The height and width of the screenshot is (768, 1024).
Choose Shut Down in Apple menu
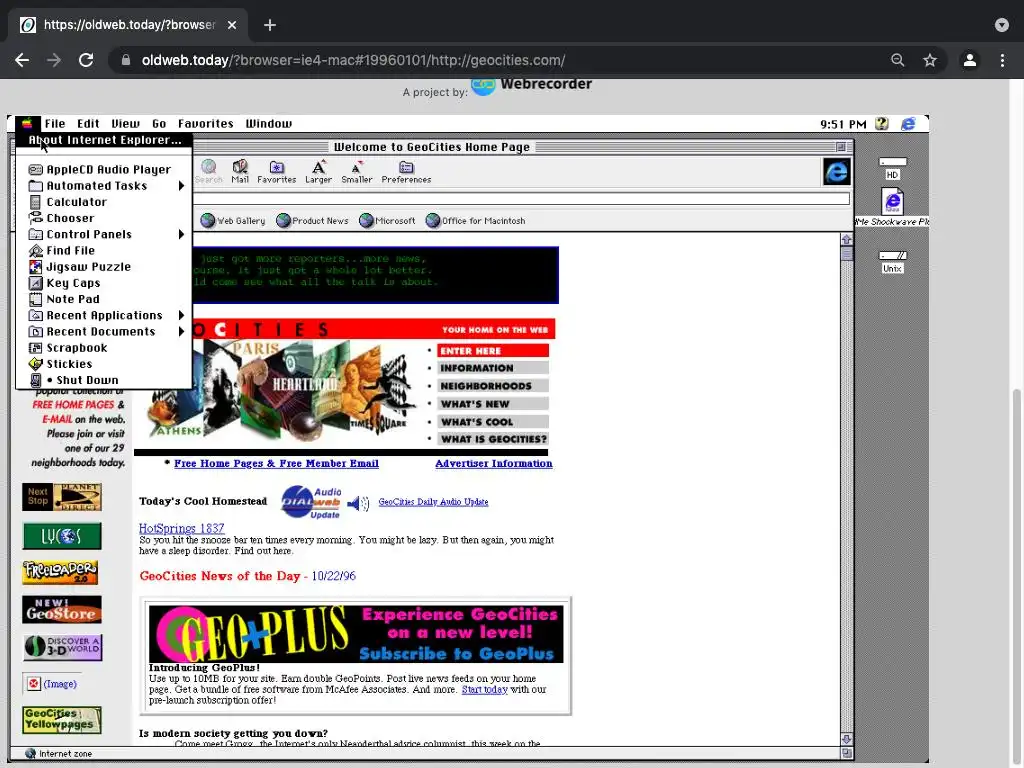click(104, 380)
